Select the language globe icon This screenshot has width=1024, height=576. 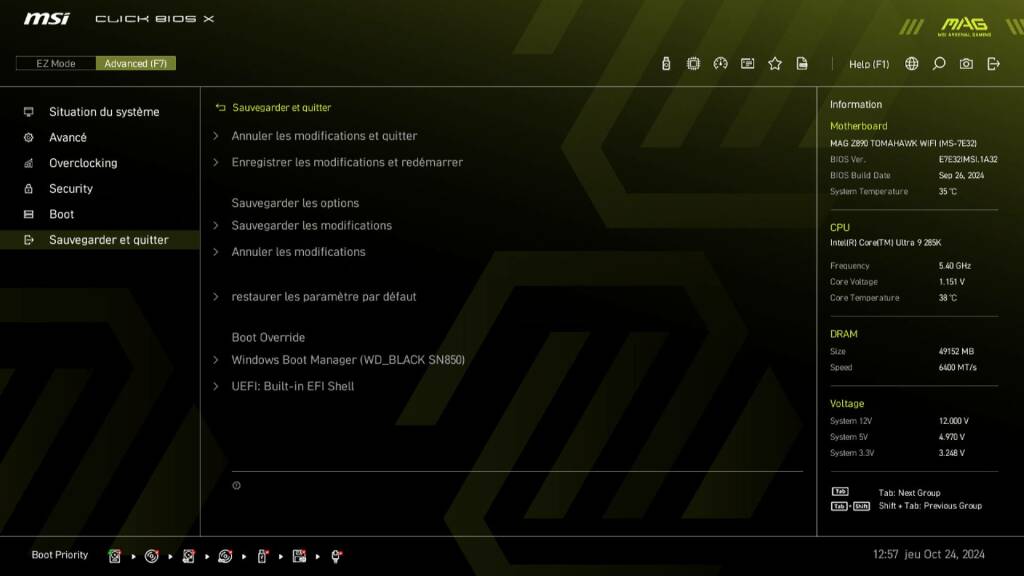coord(911,63)
